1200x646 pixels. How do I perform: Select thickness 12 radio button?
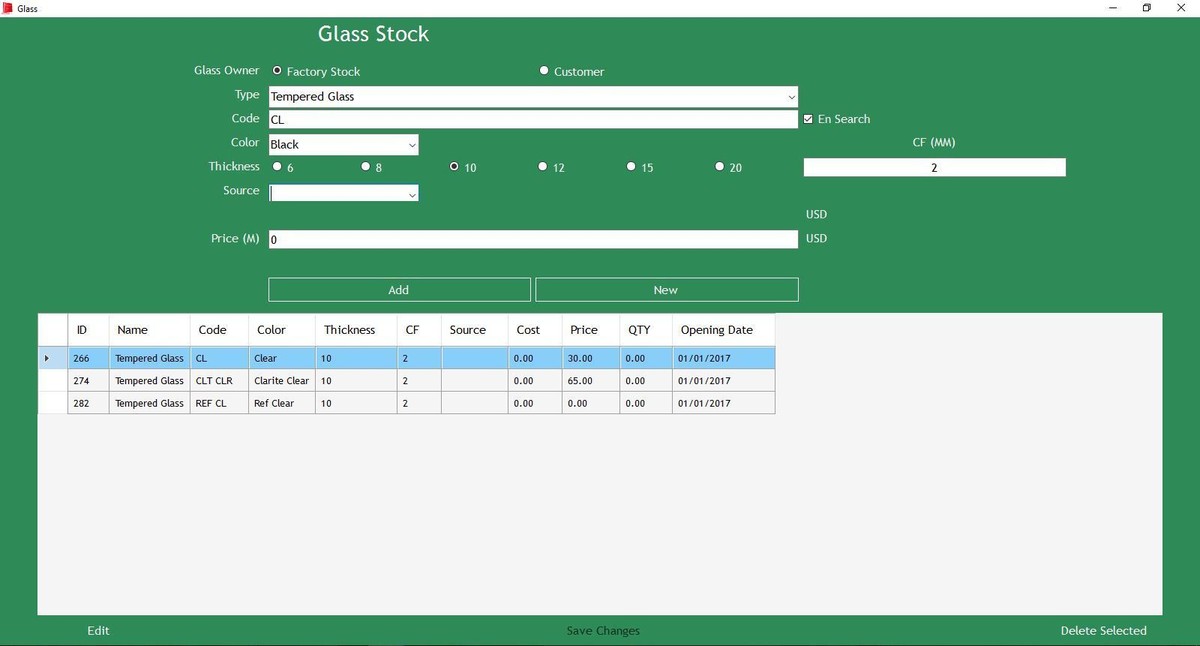(x=543, y=167)
